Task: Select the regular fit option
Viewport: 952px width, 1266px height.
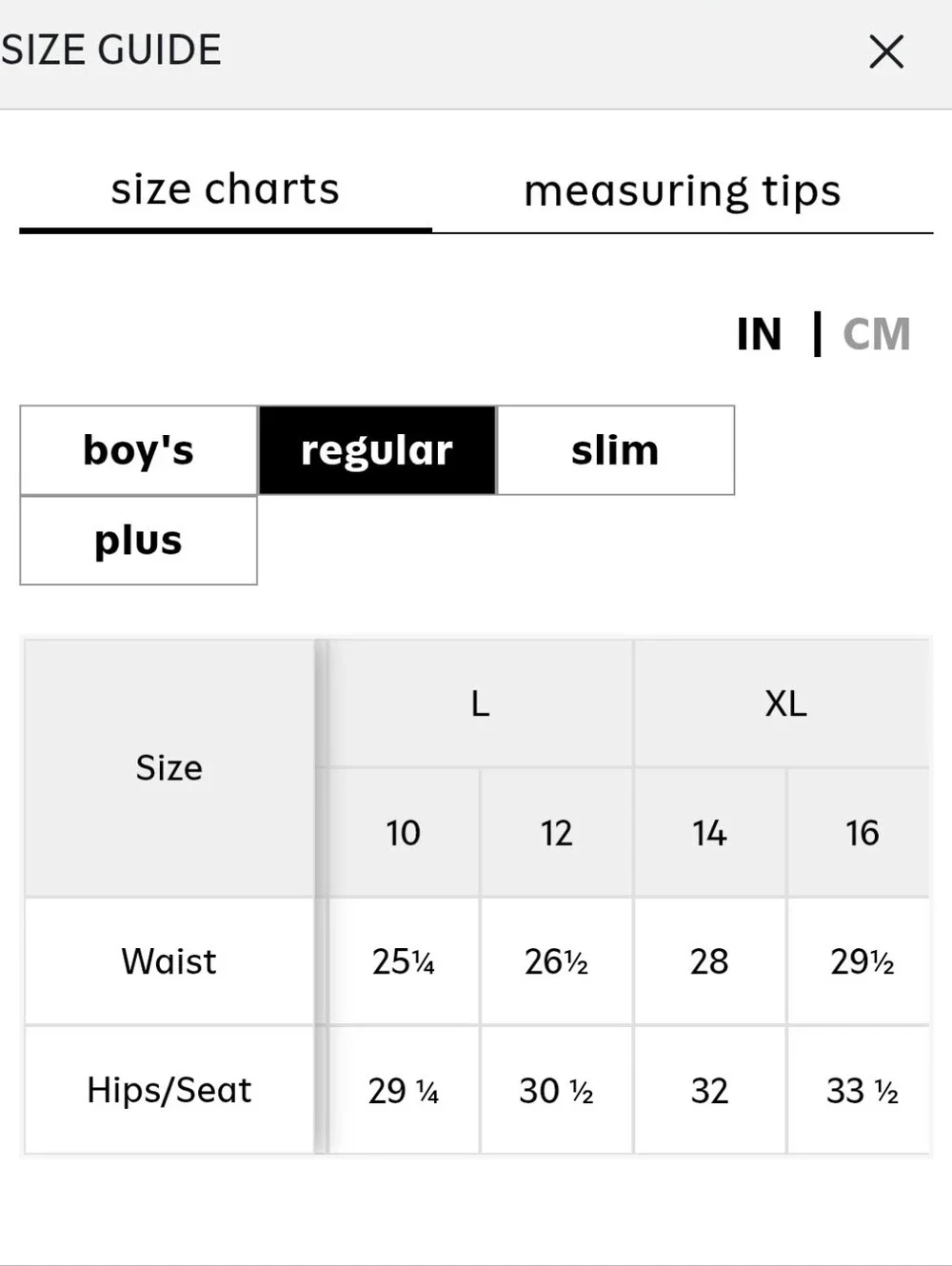Action: pyautogui.click(x=377, y=450)
